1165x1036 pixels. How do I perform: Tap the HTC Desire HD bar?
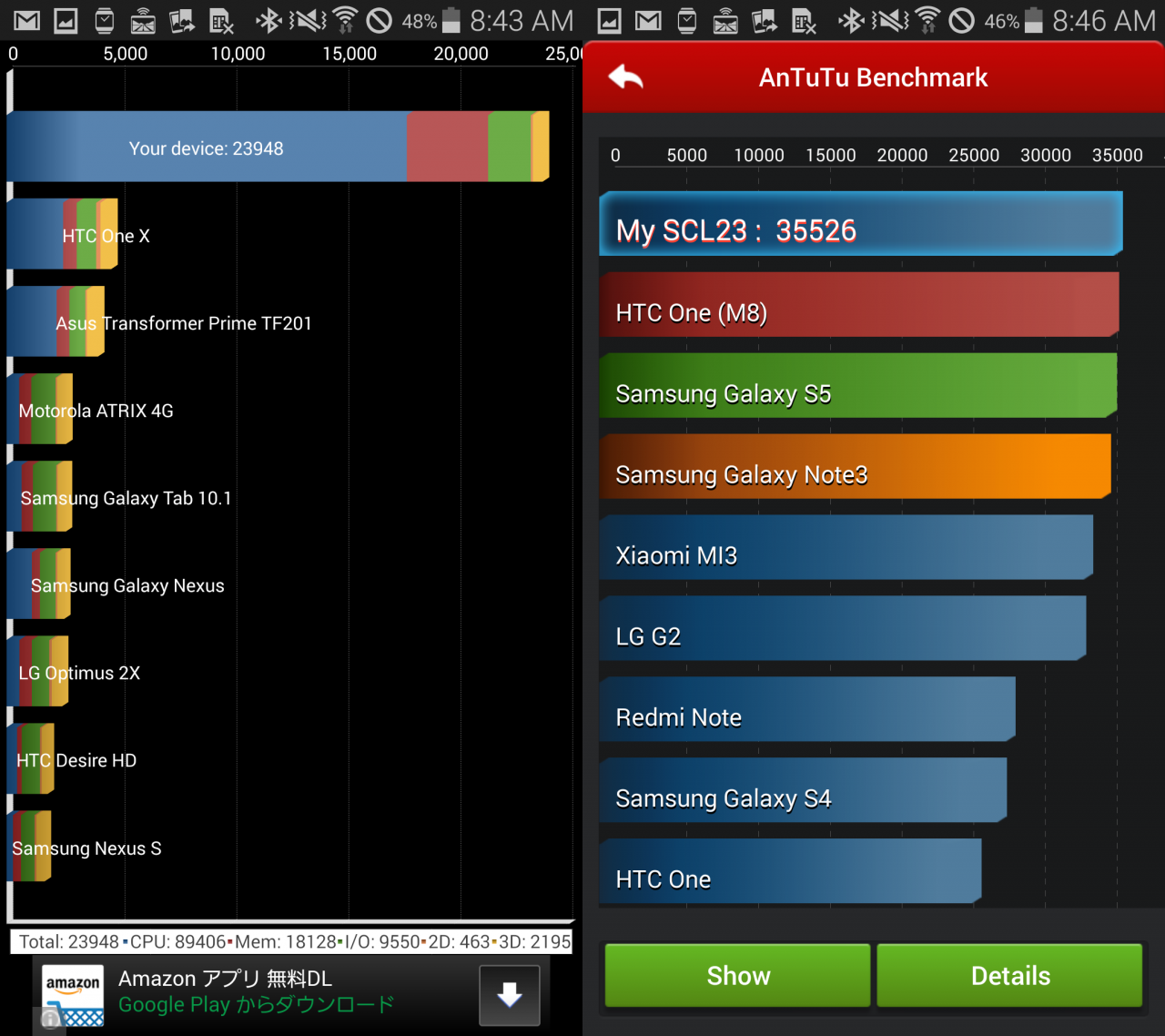click(31, 759)
